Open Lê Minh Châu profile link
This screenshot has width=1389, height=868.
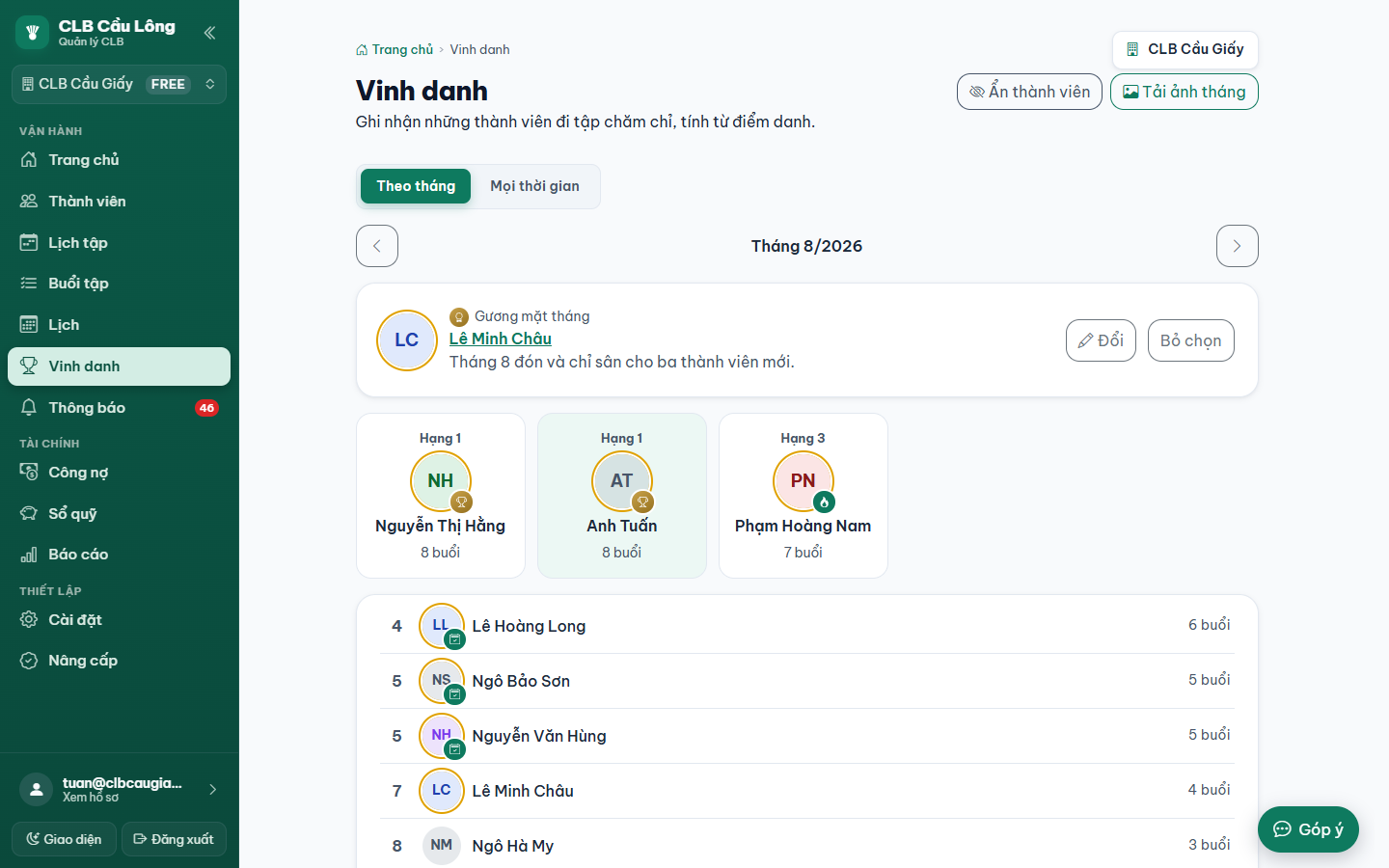501,339
